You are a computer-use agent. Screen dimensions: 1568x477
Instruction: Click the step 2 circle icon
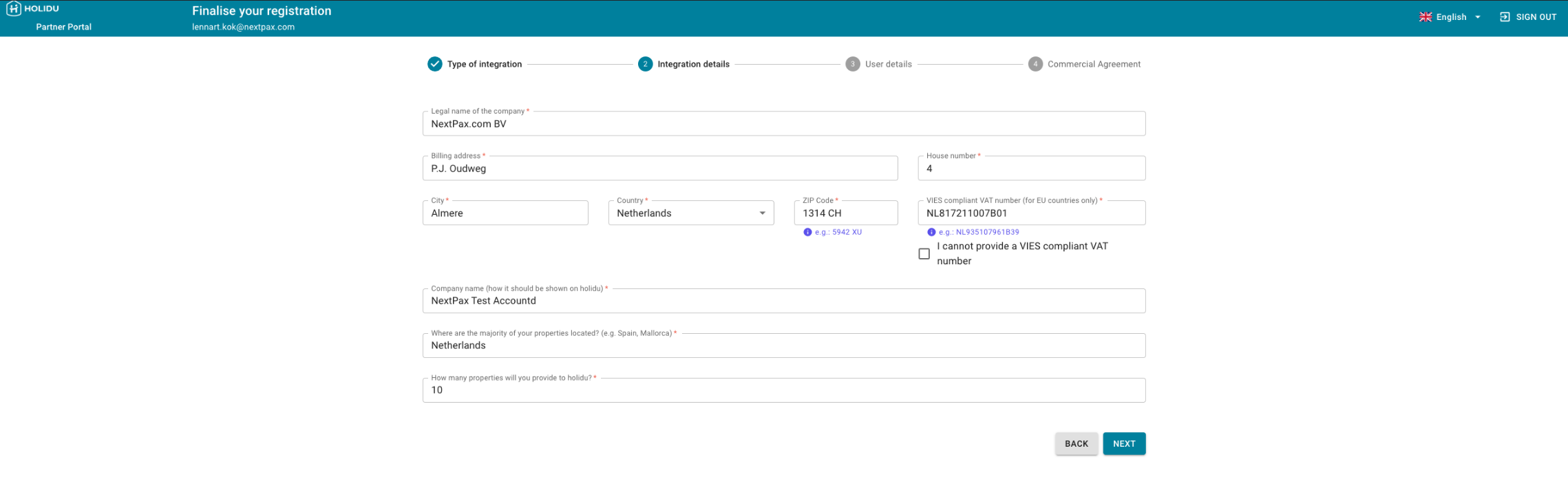pos(645,64)
